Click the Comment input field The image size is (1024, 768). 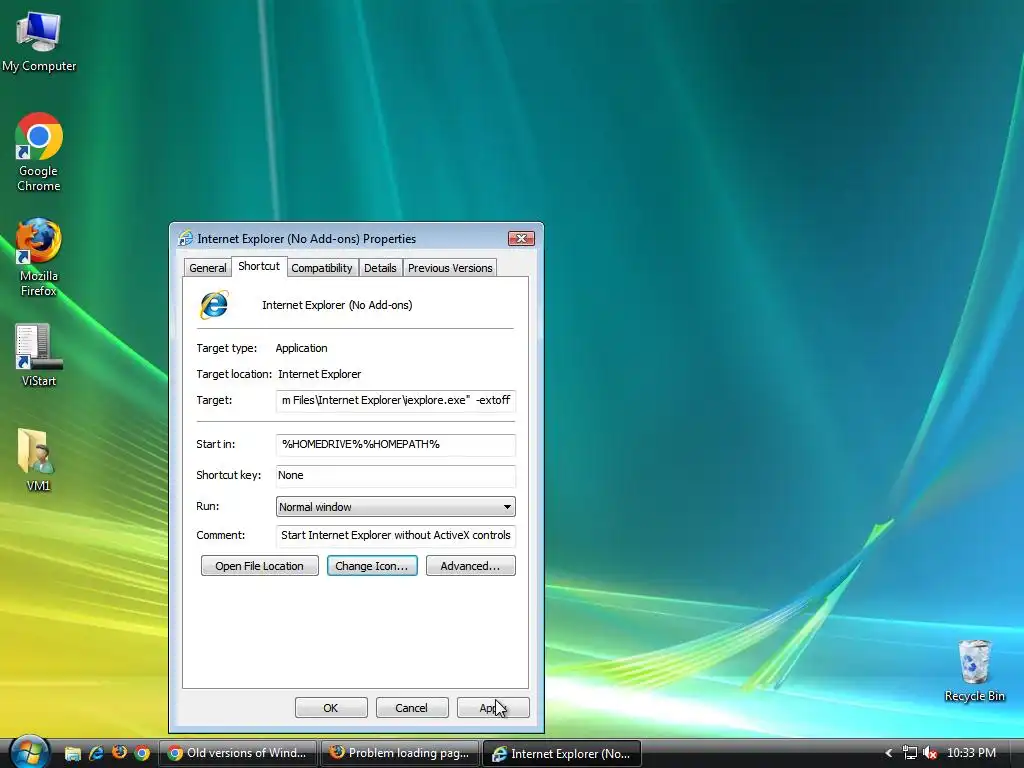click(396, 536)
